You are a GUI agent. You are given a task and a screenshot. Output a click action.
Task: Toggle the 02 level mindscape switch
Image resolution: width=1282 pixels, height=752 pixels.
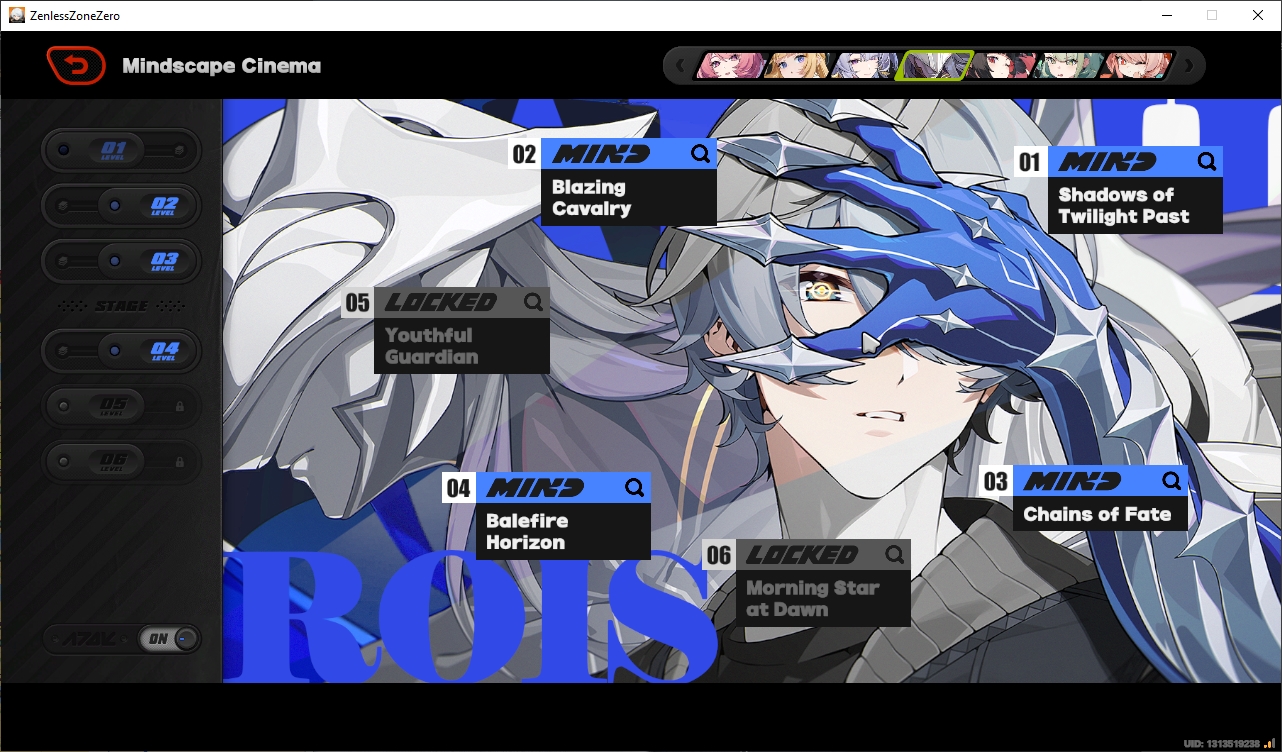[x=121, y=205]
